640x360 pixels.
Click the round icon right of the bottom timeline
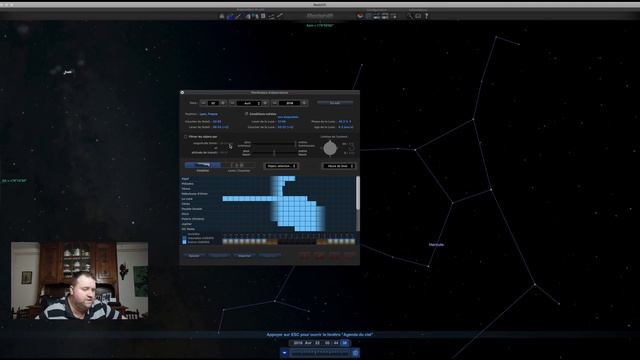tap(356, 353)
